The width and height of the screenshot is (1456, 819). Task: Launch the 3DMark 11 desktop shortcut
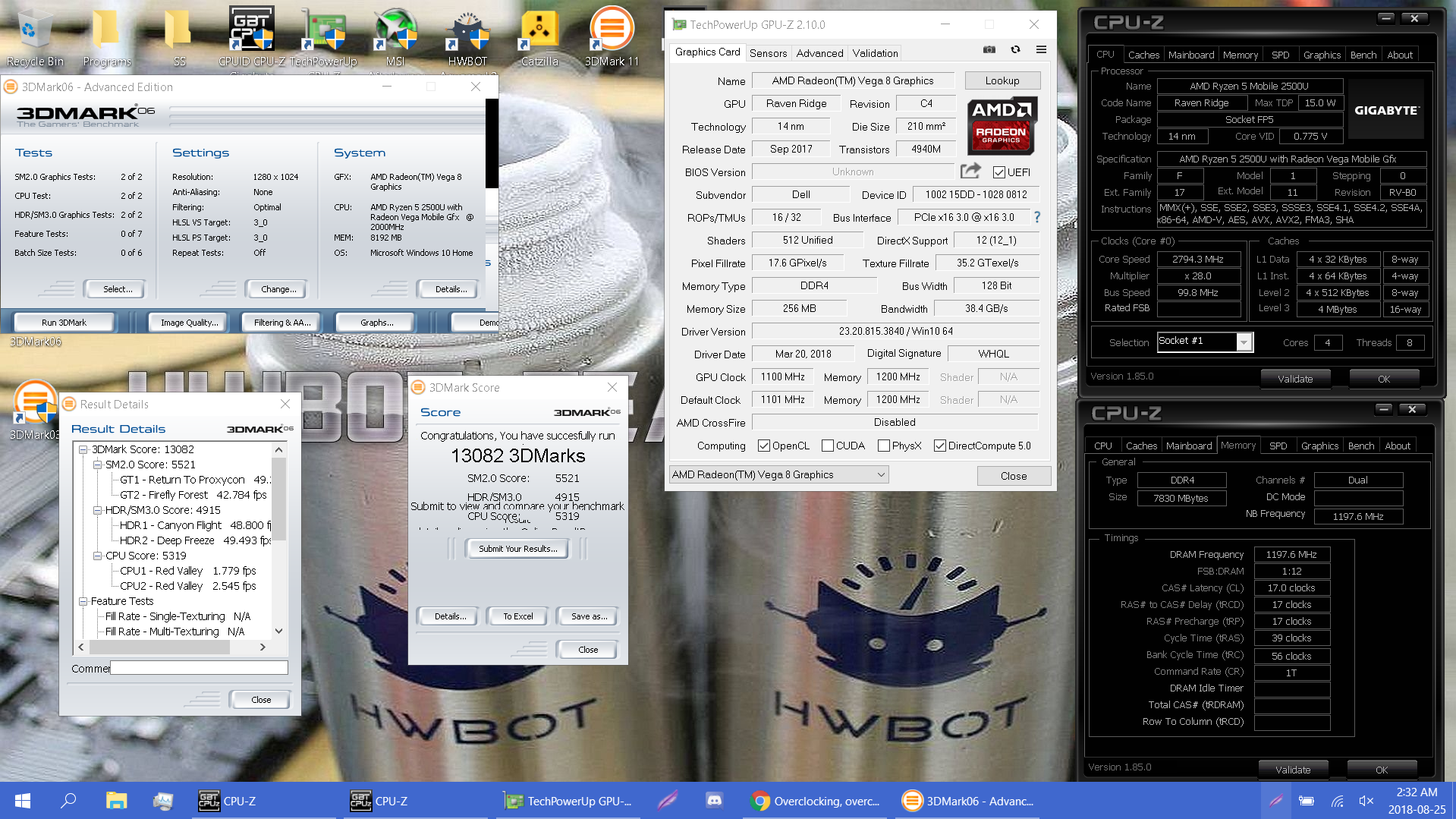[x=612, y=38]
